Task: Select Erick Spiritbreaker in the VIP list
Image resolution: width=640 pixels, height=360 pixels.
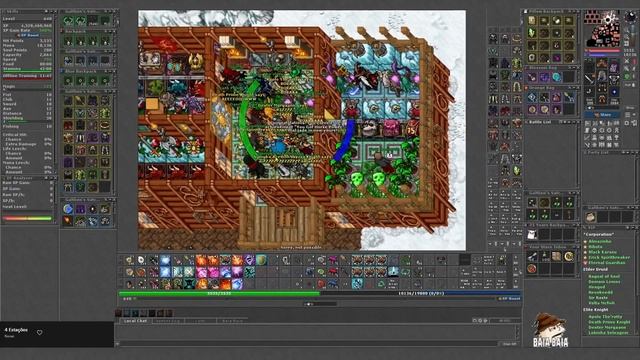Action: pyautogui.click(x=609, y=258)
